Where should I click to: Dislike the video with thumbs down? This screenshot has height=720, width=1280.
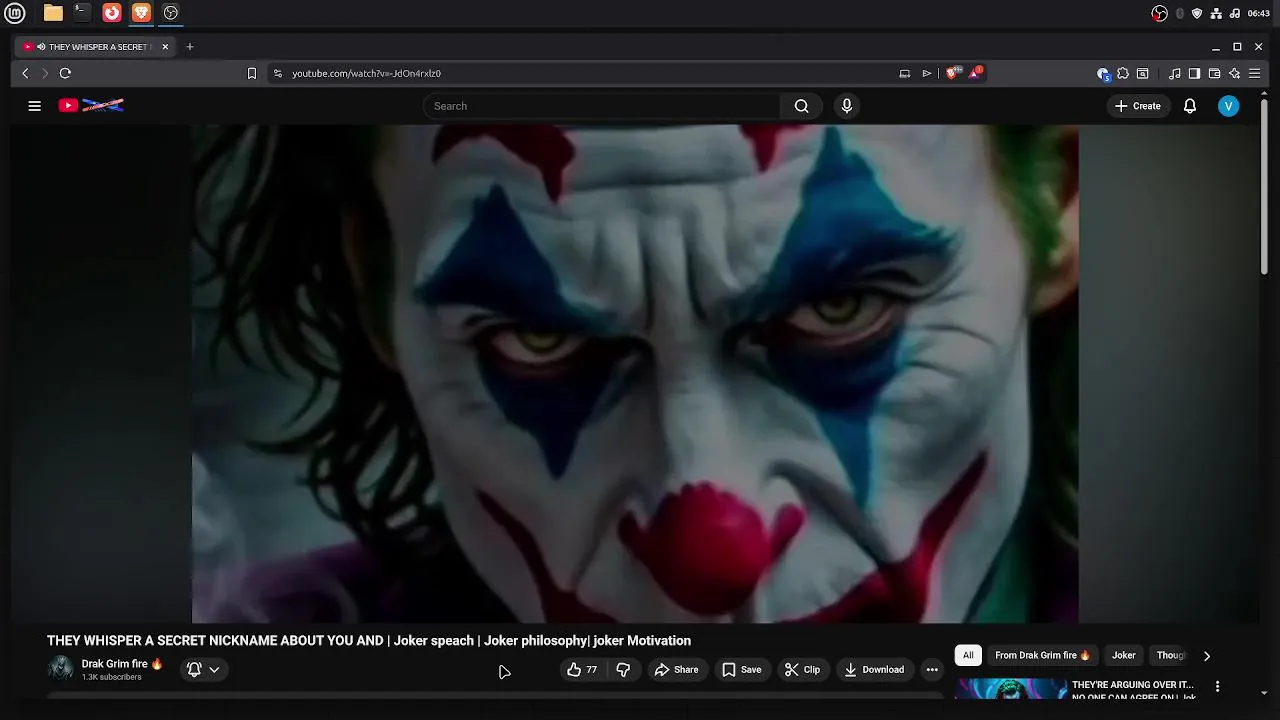coord(623,670)
